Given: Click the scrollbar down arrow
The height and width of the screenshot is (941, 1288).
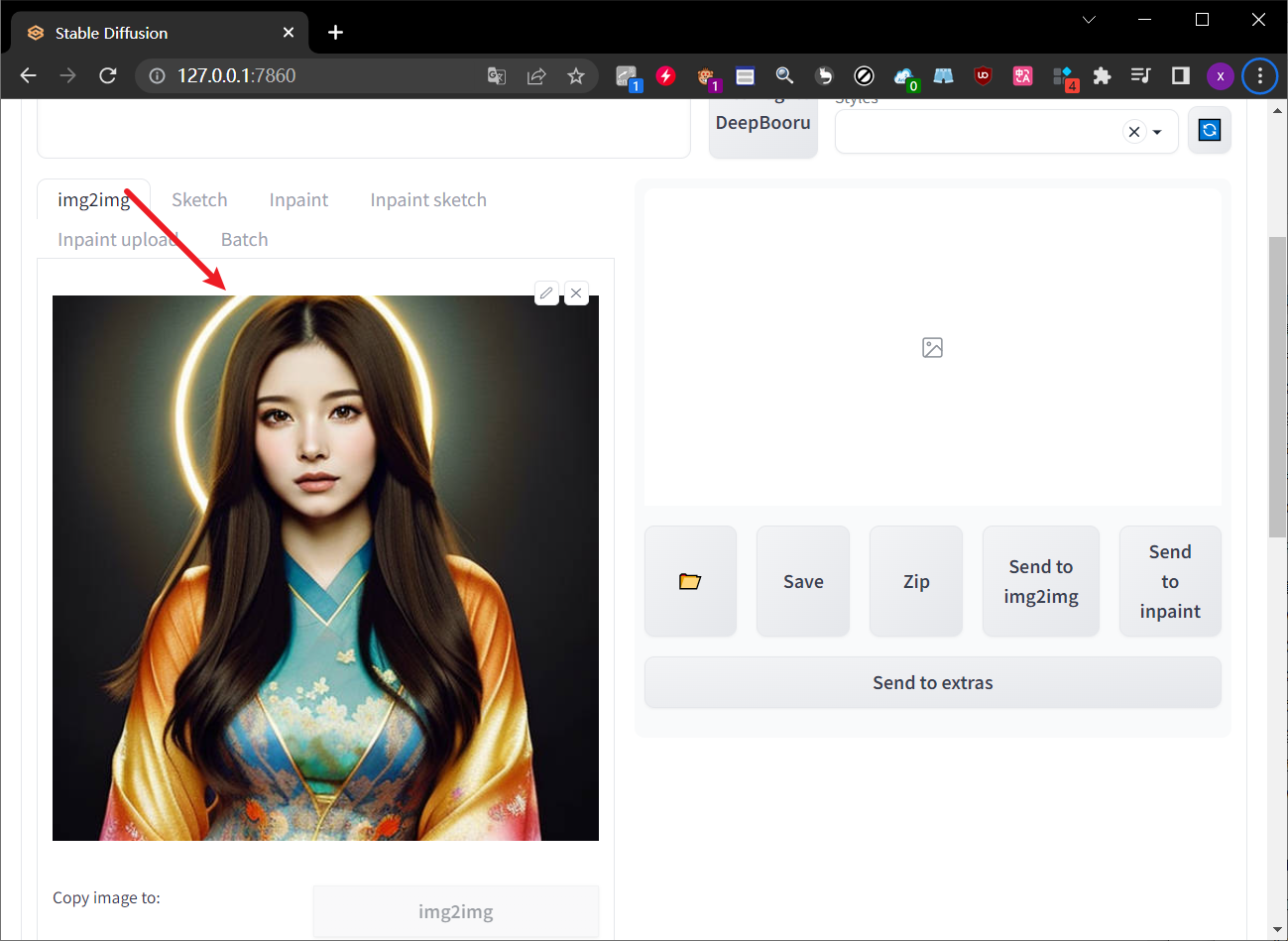Looking at the screenshot, I should coord(1278,929).
